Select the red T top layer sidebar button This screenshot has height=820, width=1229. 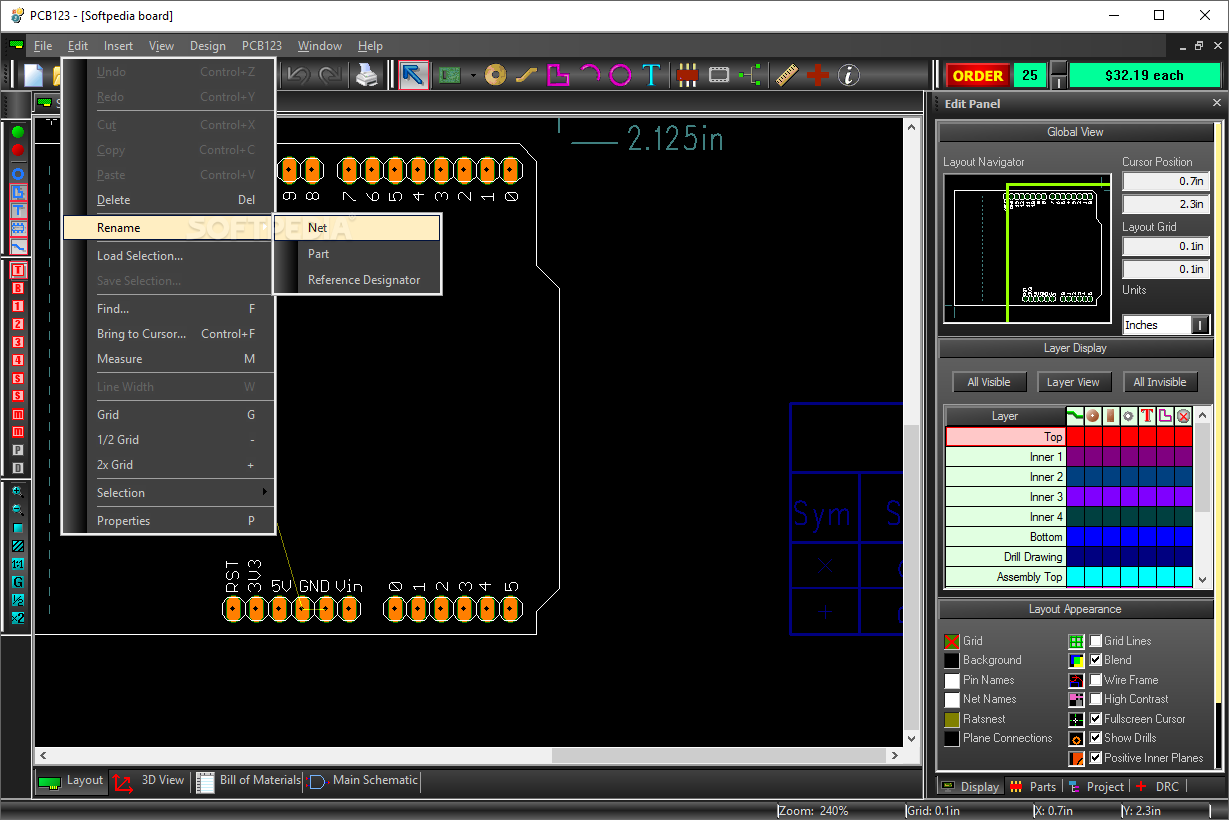pos(18,270)
